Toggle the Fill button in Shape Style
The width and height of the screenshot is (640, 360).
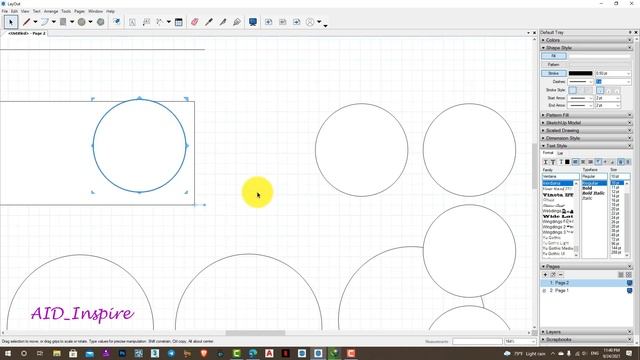(554, 56)
